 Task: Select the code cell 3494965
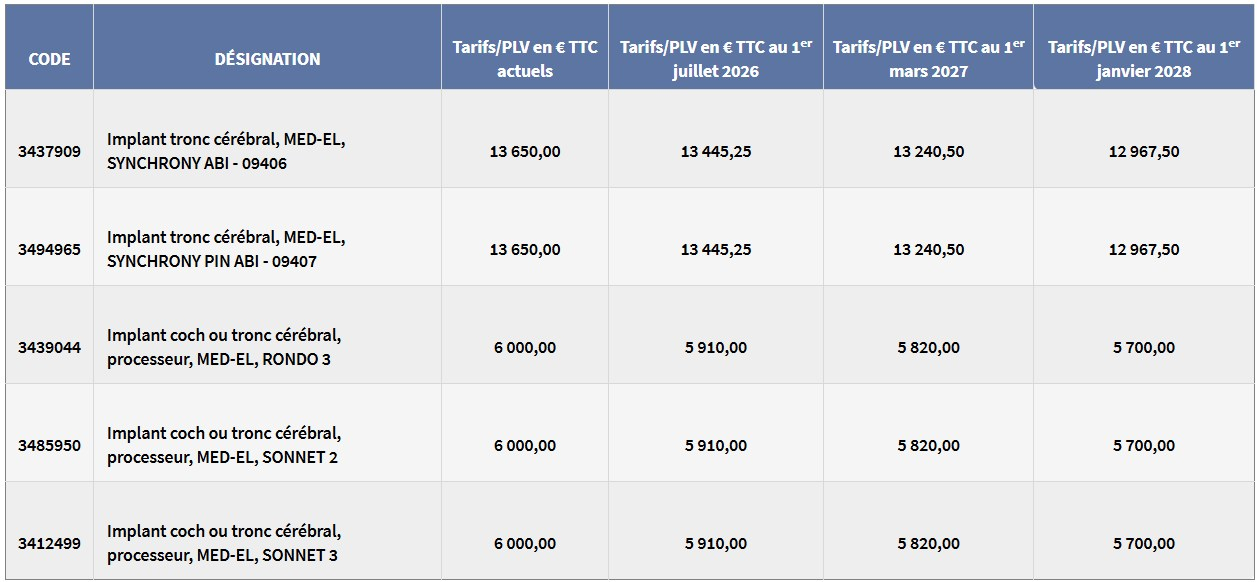tap(49, 250)
